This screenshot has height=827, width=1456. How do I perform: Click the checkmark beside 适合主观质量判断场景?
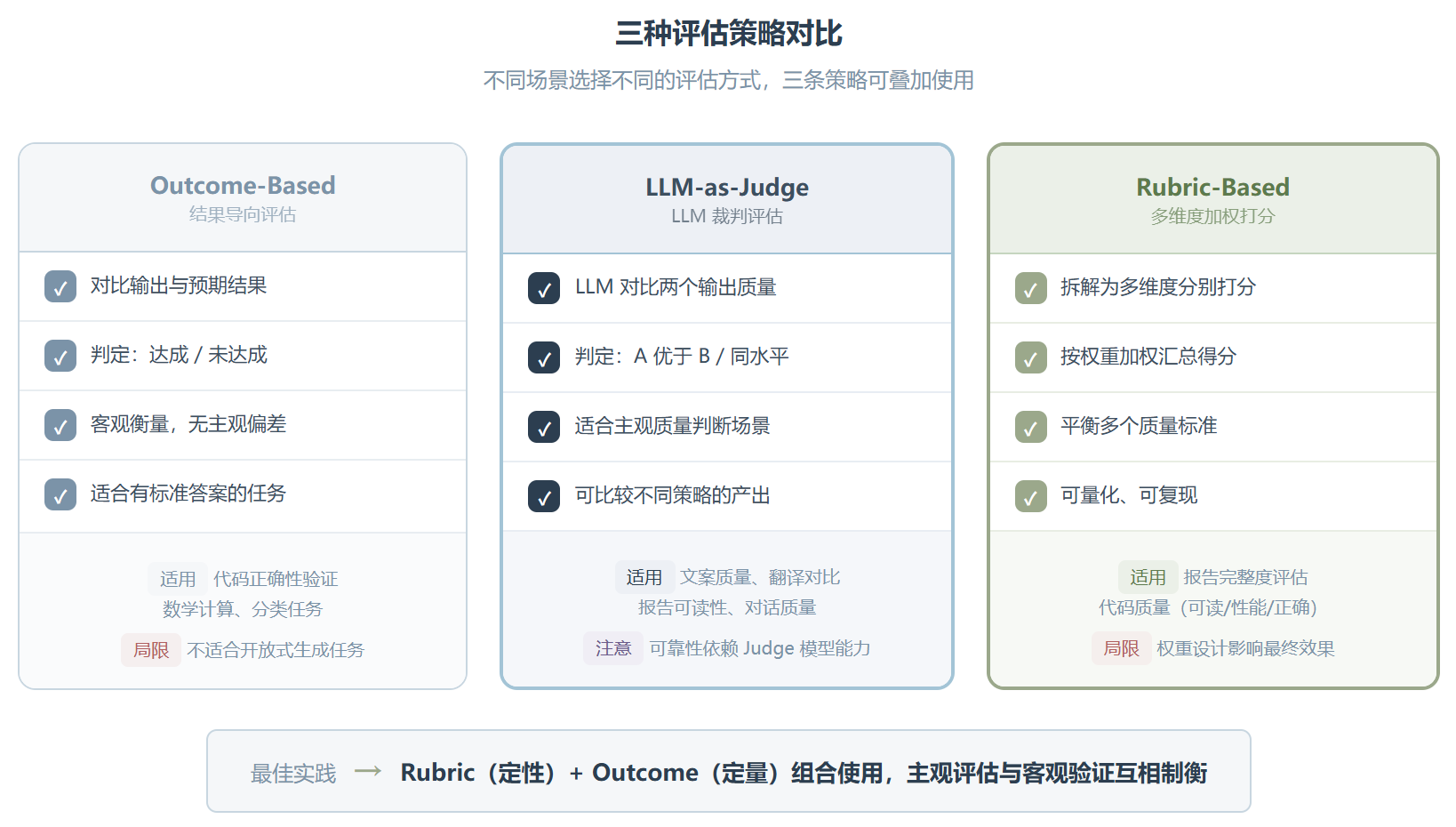coord(544,427)
